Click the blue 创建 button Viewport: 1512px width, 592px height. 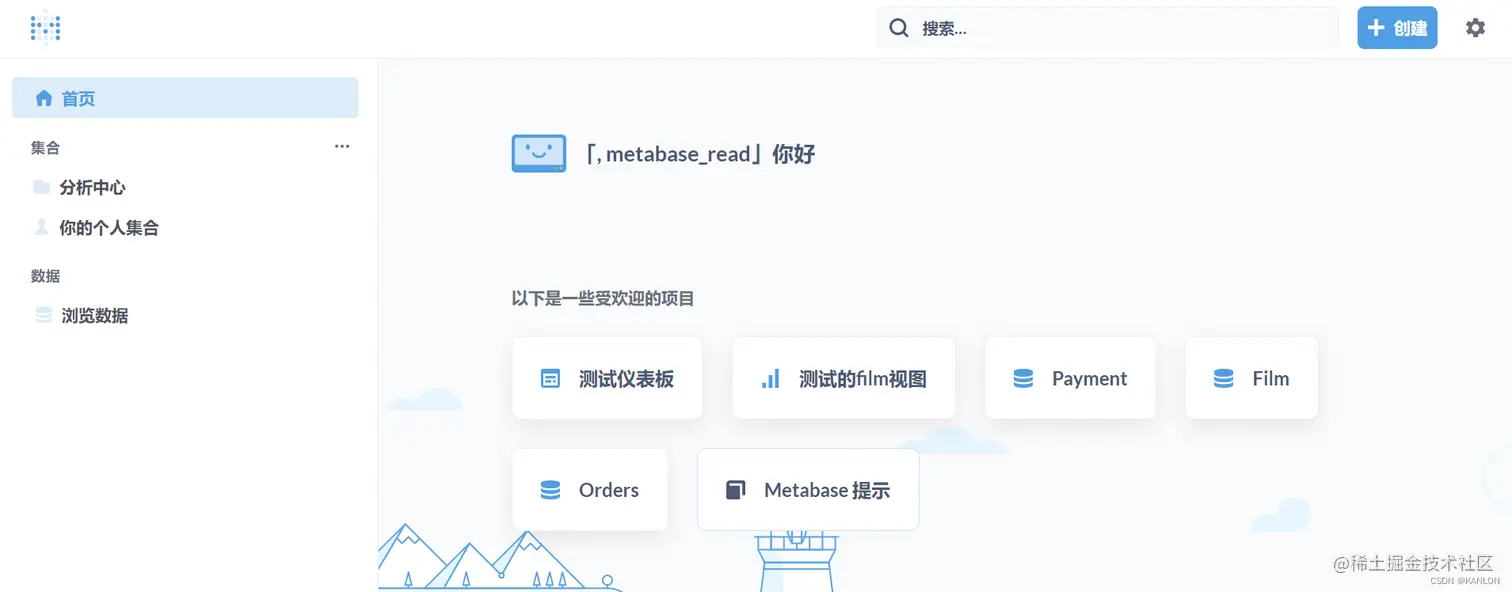pos(1396,27)
